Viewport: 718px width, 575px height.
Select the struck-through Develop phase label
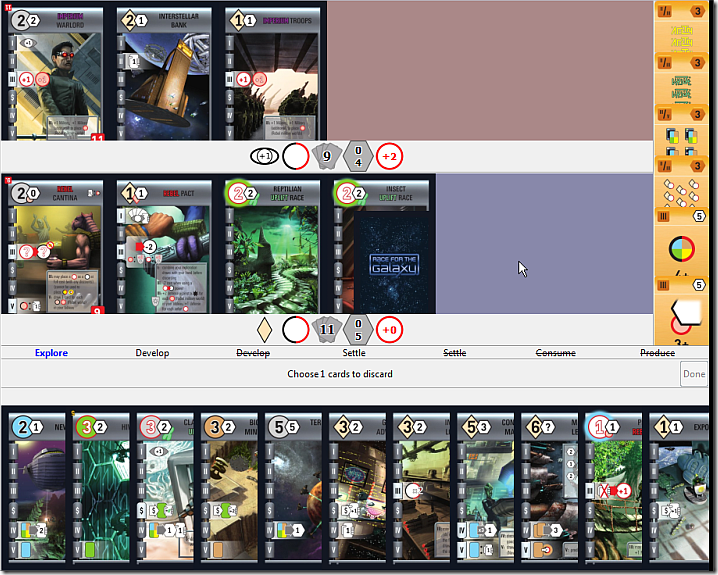click(253, 353)
